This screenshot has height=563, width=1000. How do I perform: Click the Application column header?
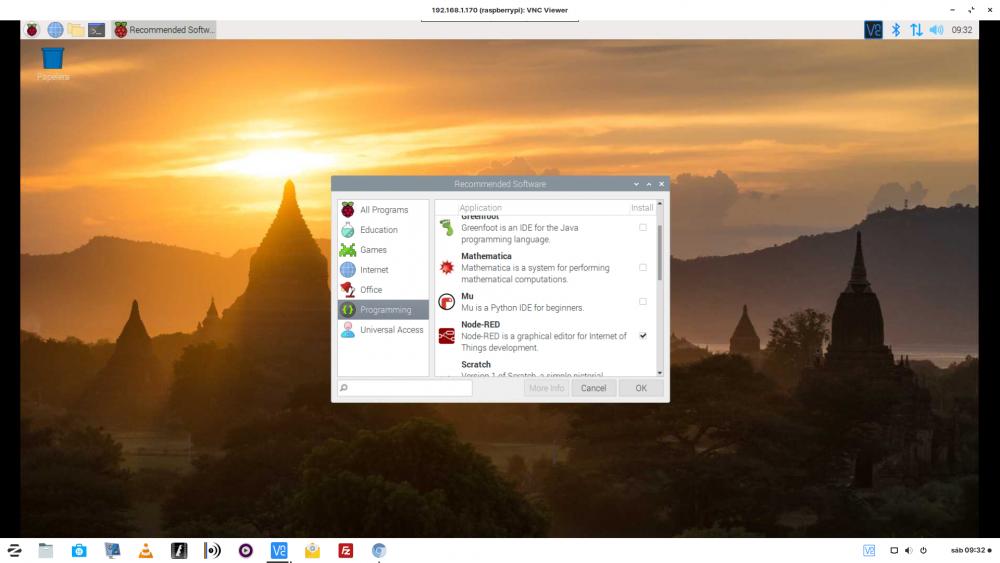pos(480,208)
